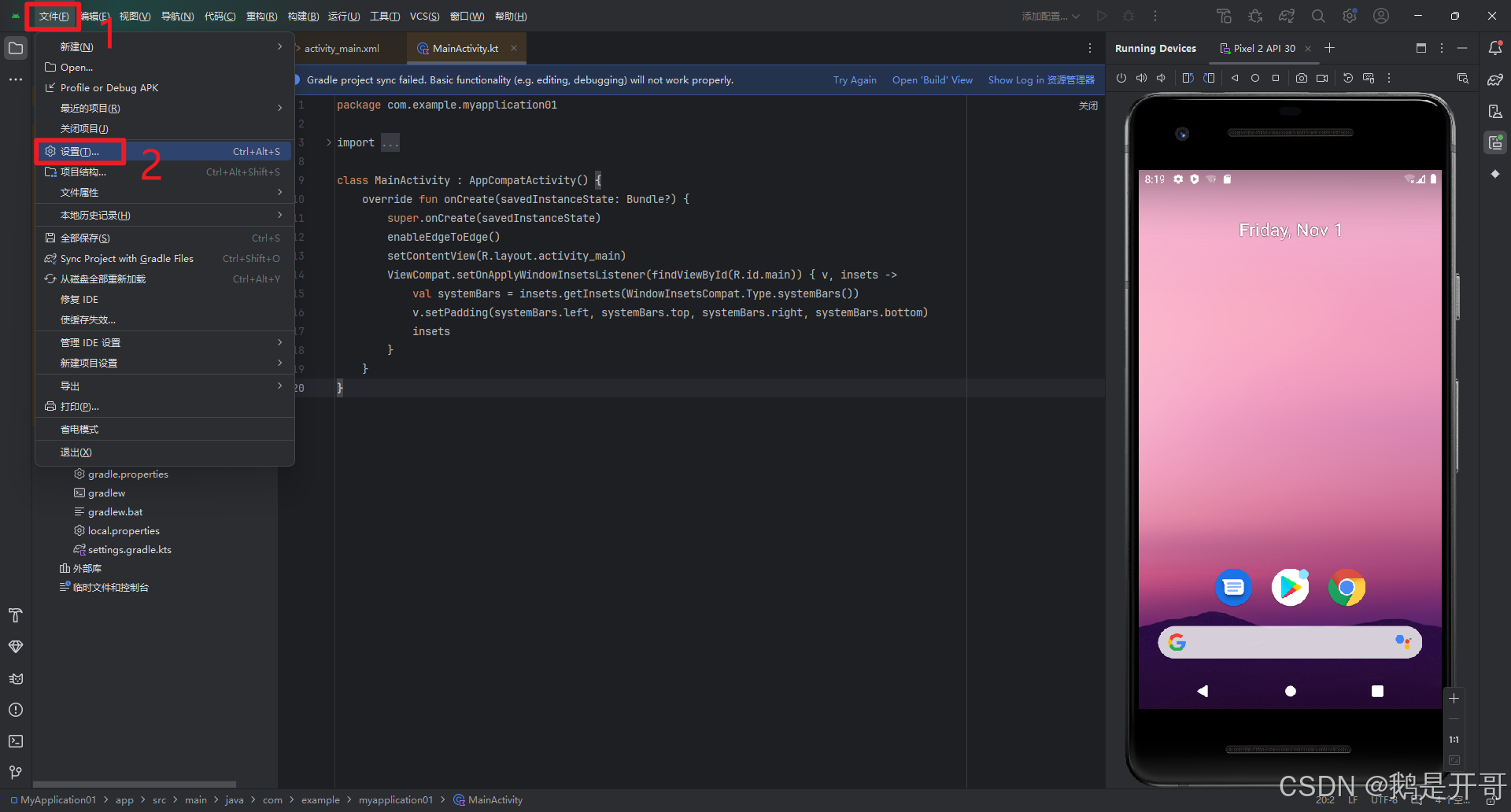Click the emulator power button icon

coord(1121,78)
